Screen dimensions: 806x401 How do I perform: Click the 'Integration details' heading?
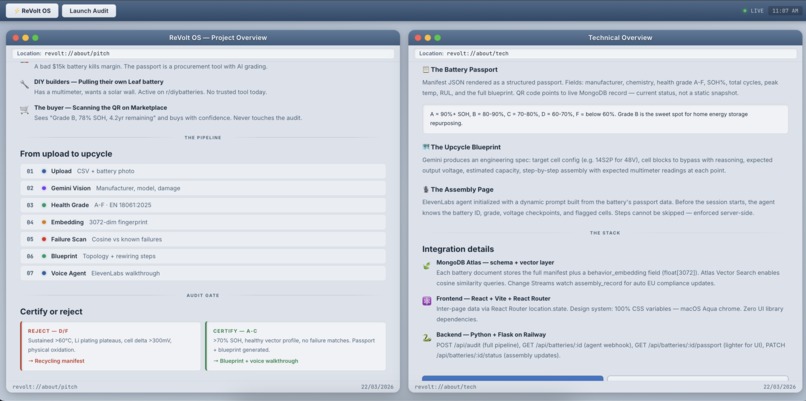pyautogui.click(x=458, y=249)
